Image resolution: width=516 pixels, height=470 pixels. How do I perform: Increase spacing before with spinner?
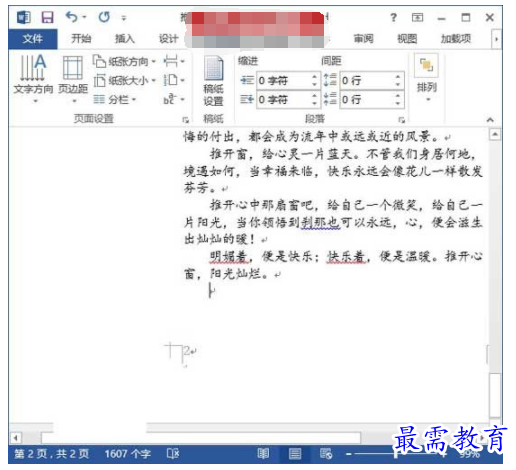(x=398, y=76)
